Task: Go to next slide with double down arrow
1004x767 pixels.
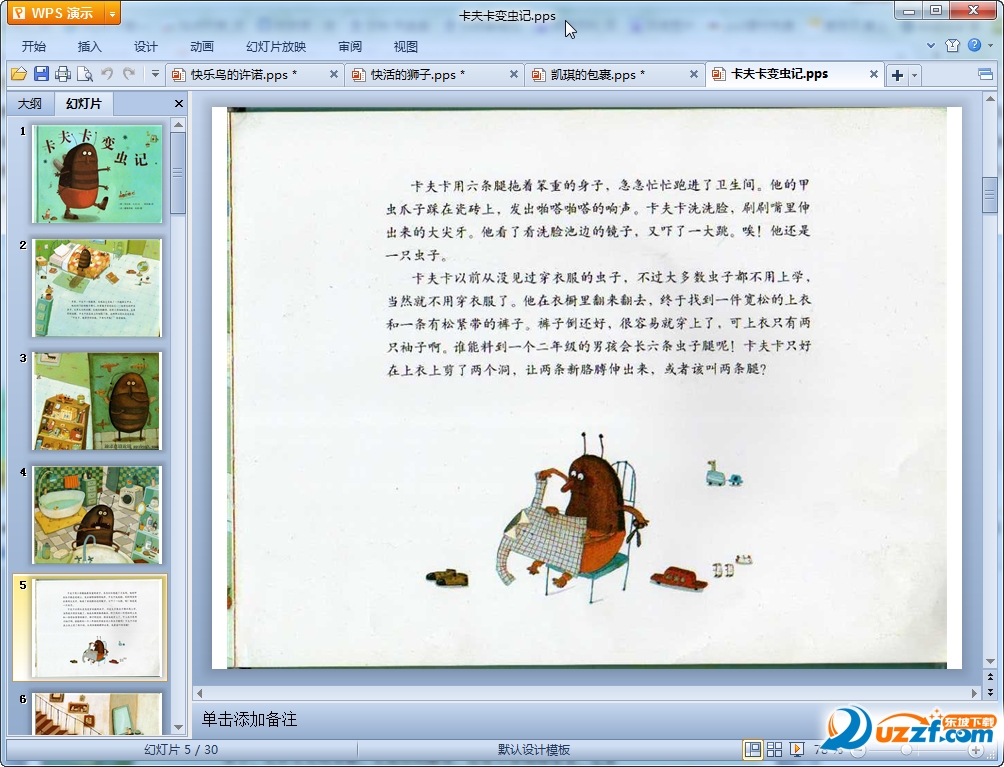Action: 990,692
